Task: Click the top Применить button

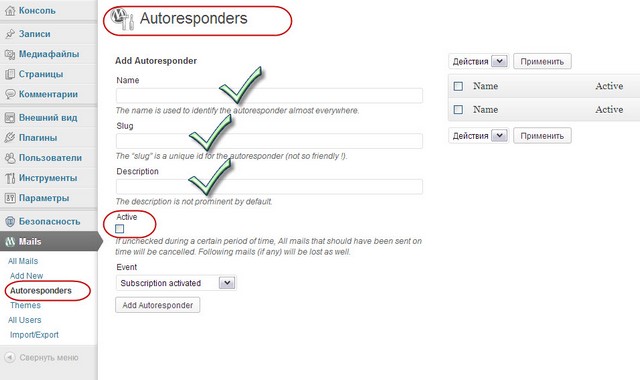Action: click(x=542, y=61)
